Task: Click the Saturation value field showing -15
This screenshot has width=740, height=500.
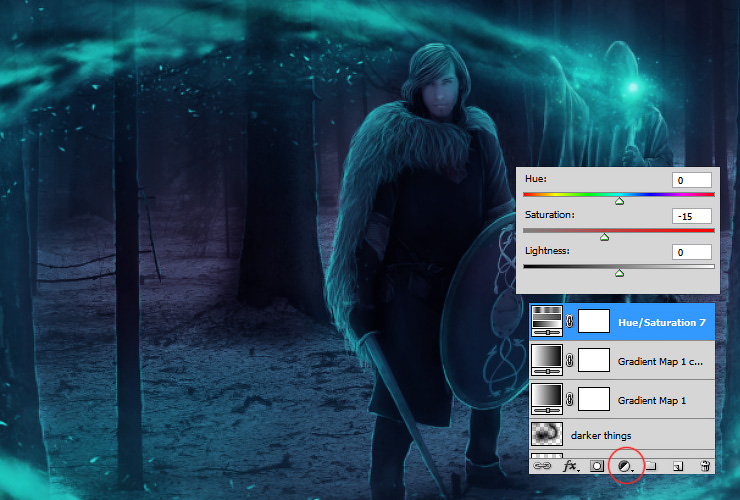Action: coord(692,216)
